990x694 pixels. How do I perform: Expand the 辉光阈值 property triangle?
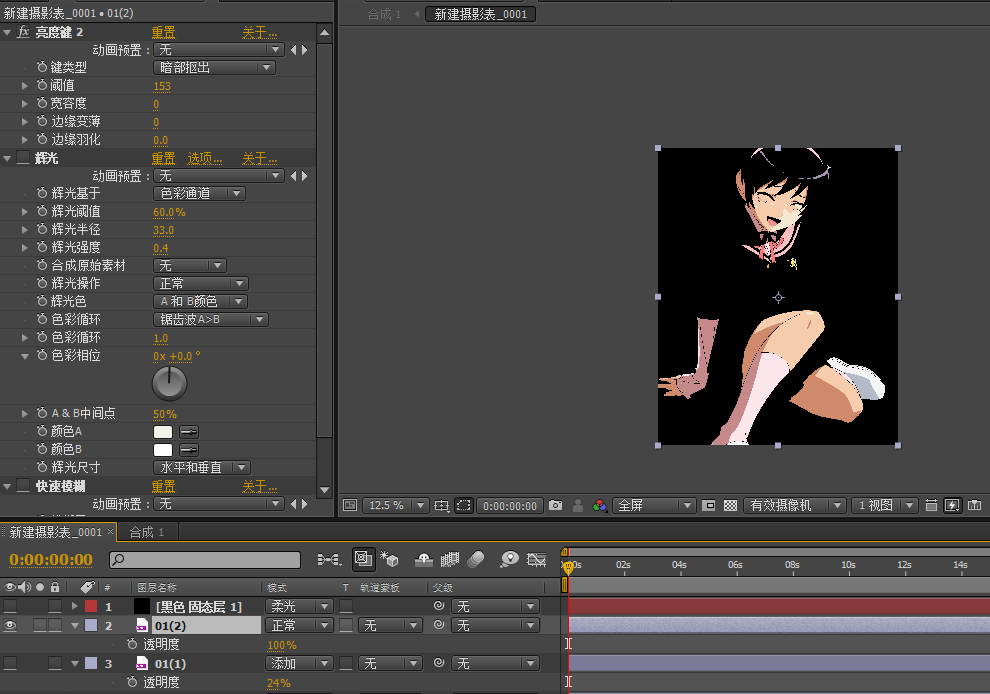coord(25,212)
